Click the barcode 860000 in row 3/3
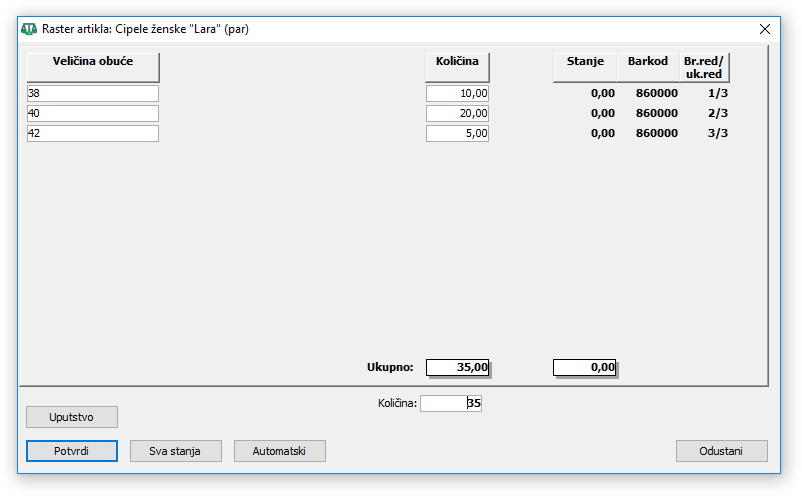Viewport: 802px width, 496px height. 657,133
